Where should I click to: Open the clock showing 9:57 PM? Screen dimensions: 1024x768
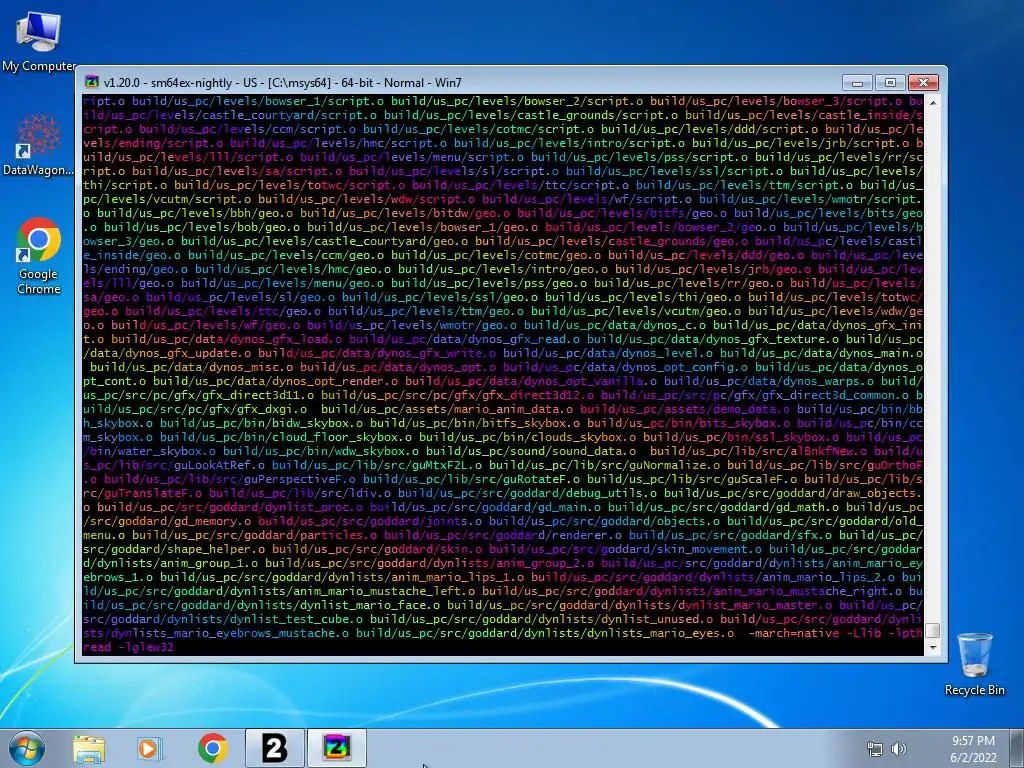click(x=973, y=749)
